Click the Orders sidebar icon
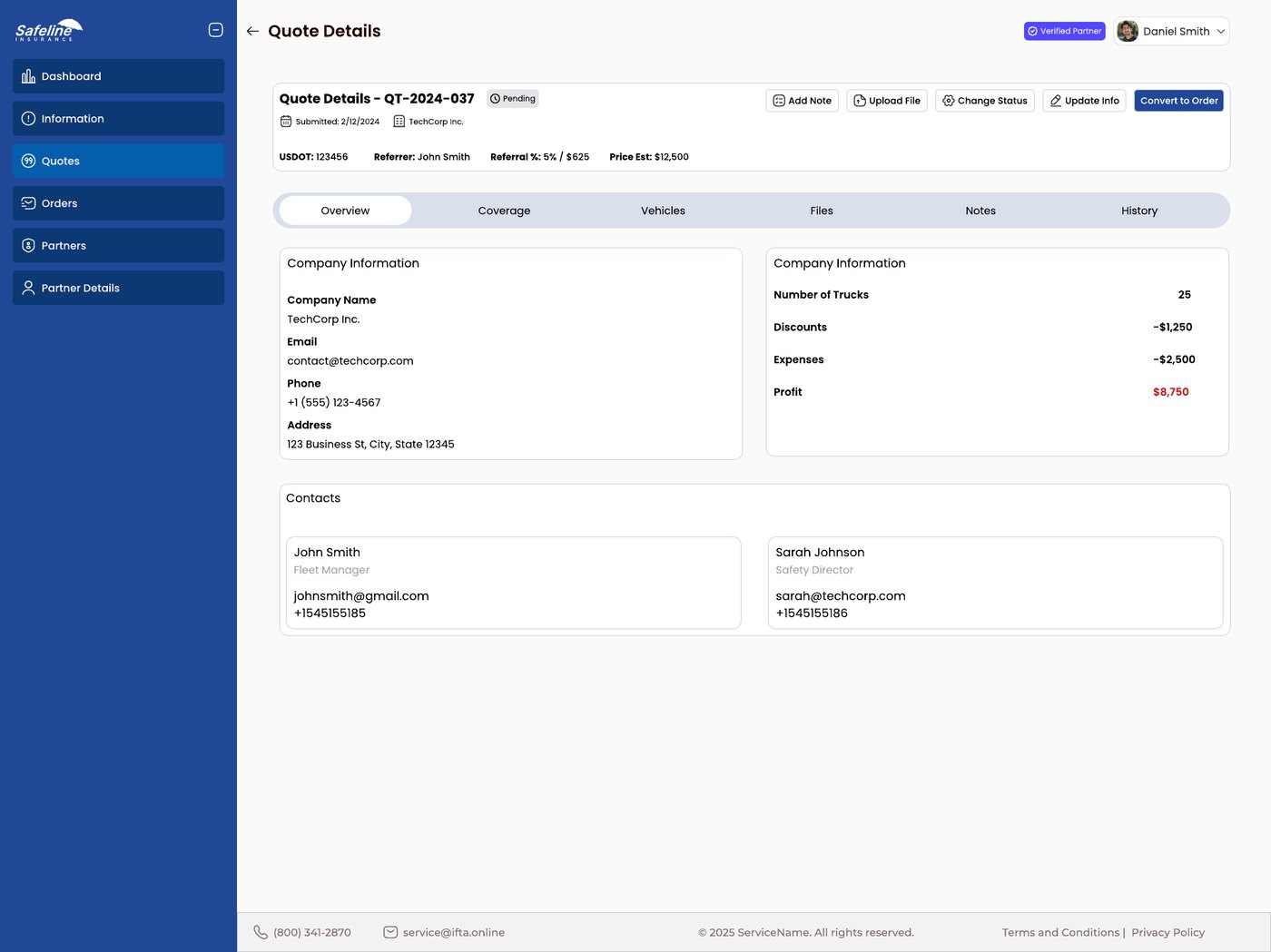This screenshot has width=1271, height=952. tap(28, 203)
